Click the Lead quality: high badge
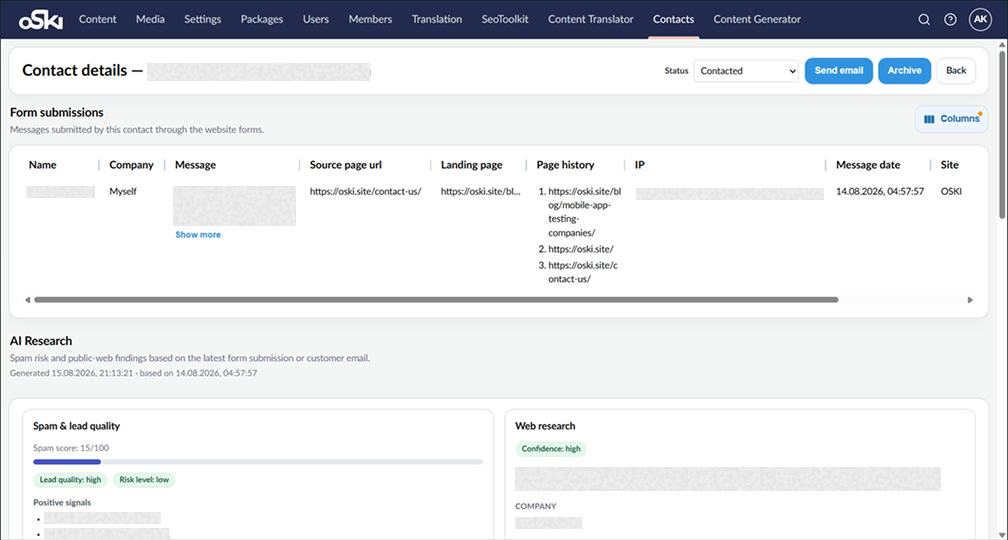Viewport: 1008px width, 540px height. pos(71,480)
